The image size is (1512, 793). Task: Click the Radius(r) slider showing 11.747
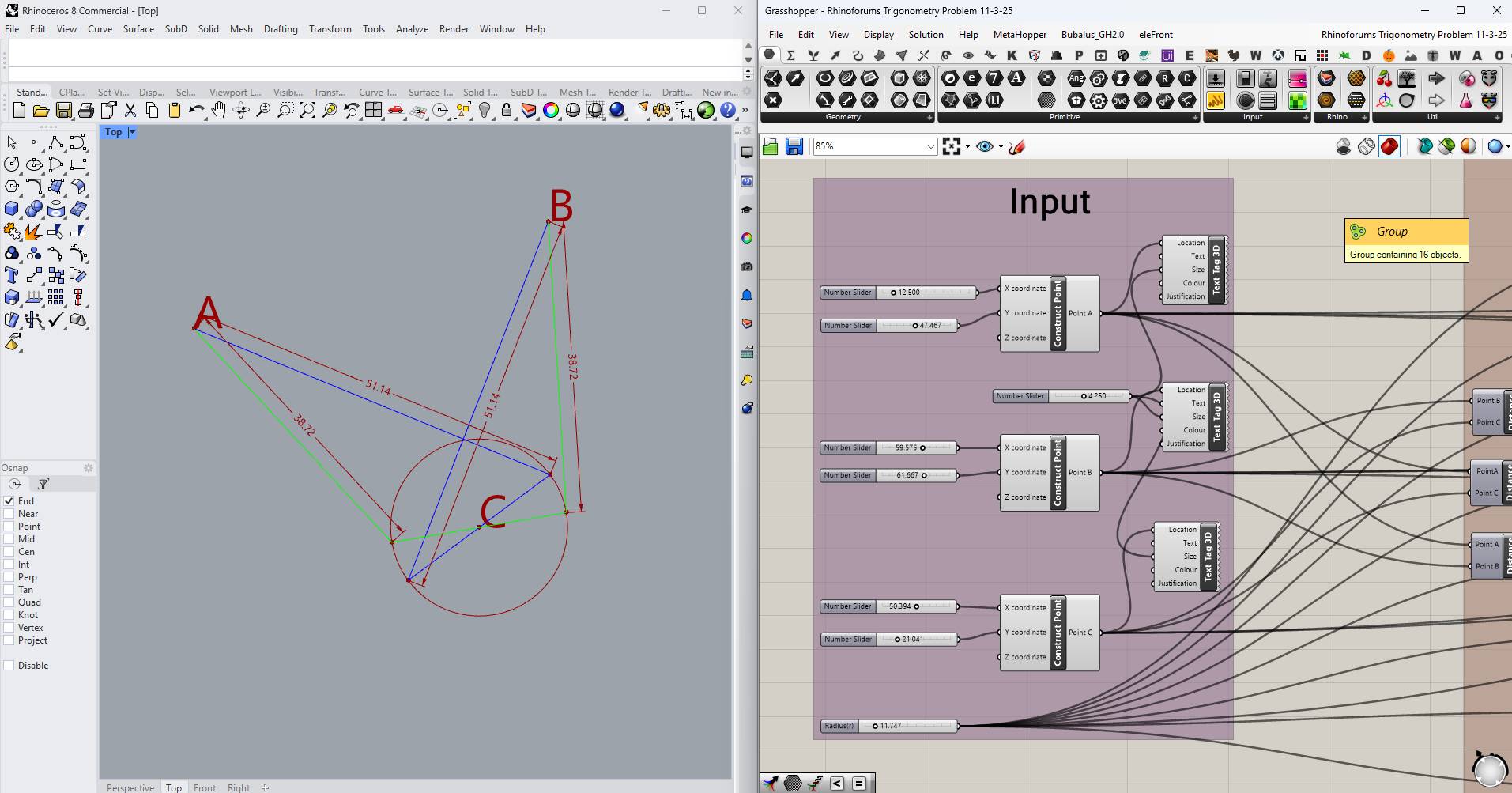(890, 726)
